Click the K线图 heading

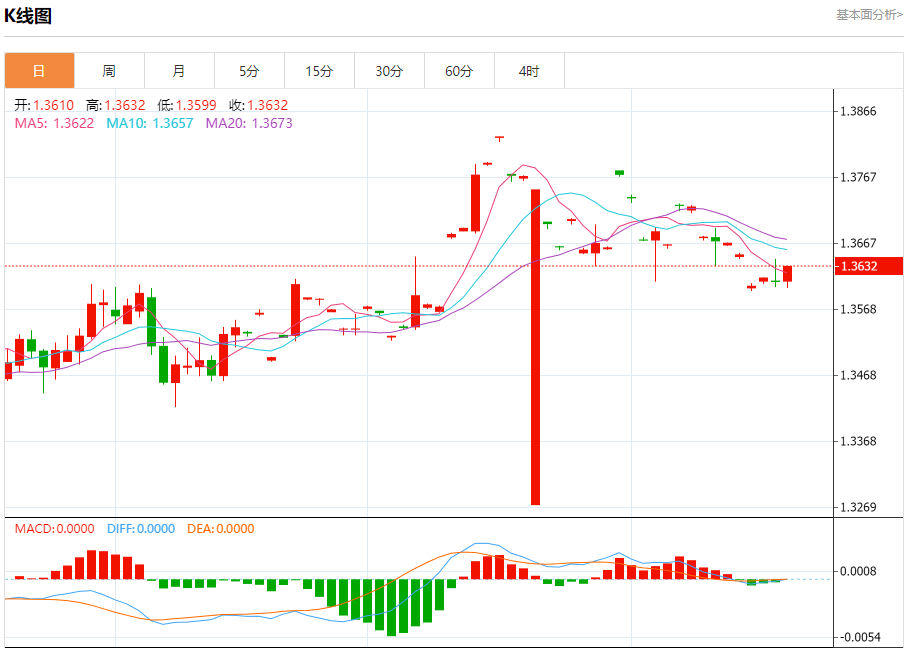pos(28,16)
